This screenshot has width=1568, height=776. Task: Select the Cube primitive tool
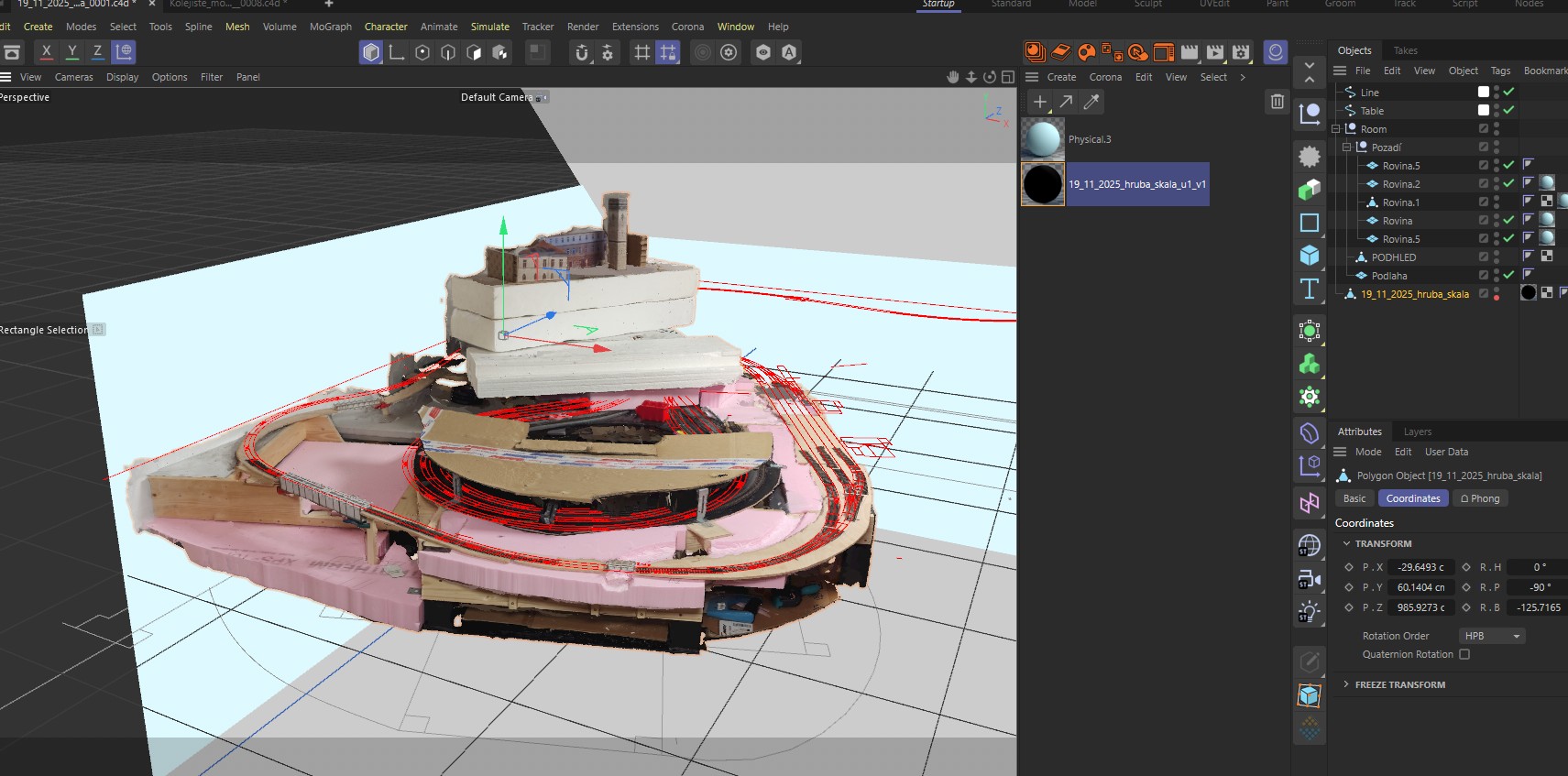[1310, 256]
